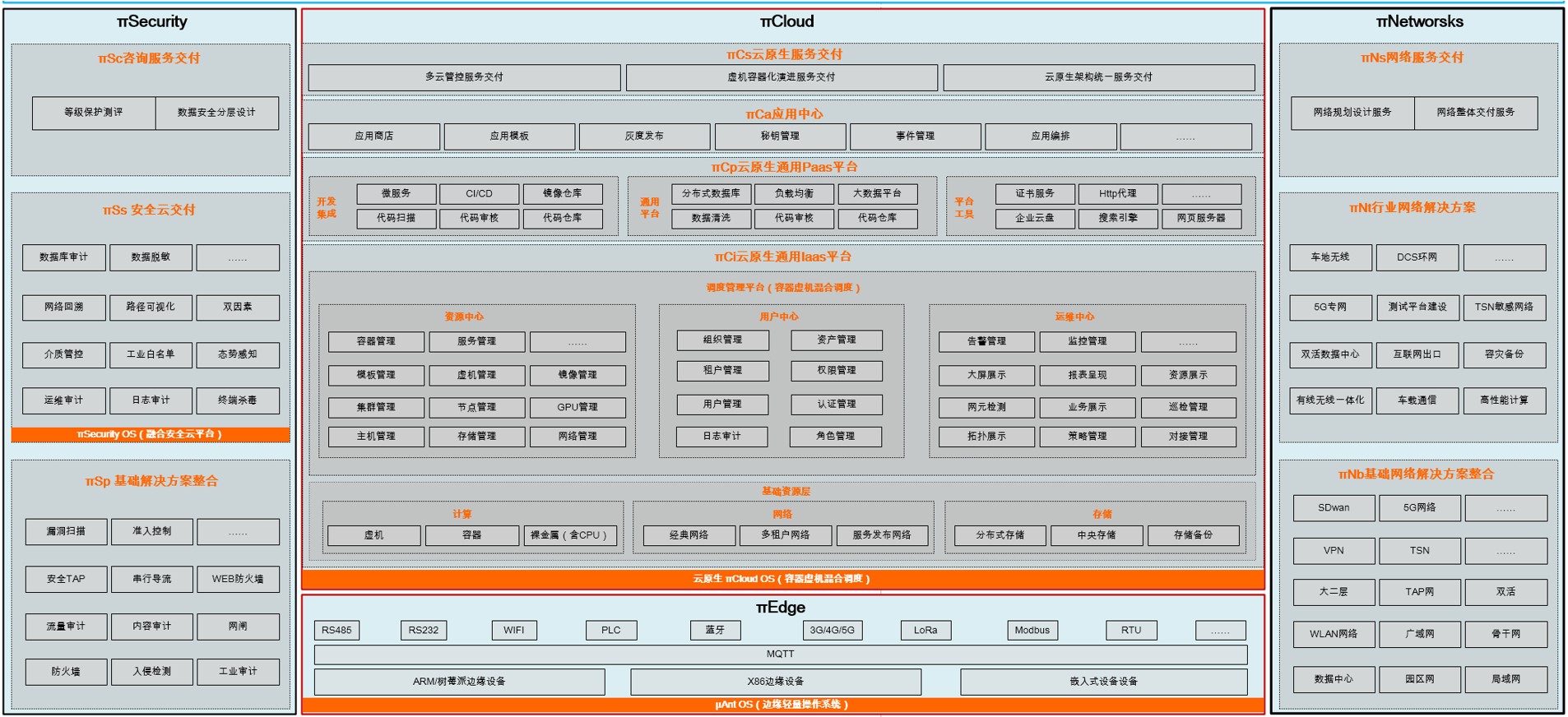The image size is (1568, 717).
Task: Select the SDwan box under πNetworks
Action: [1334, 508]
